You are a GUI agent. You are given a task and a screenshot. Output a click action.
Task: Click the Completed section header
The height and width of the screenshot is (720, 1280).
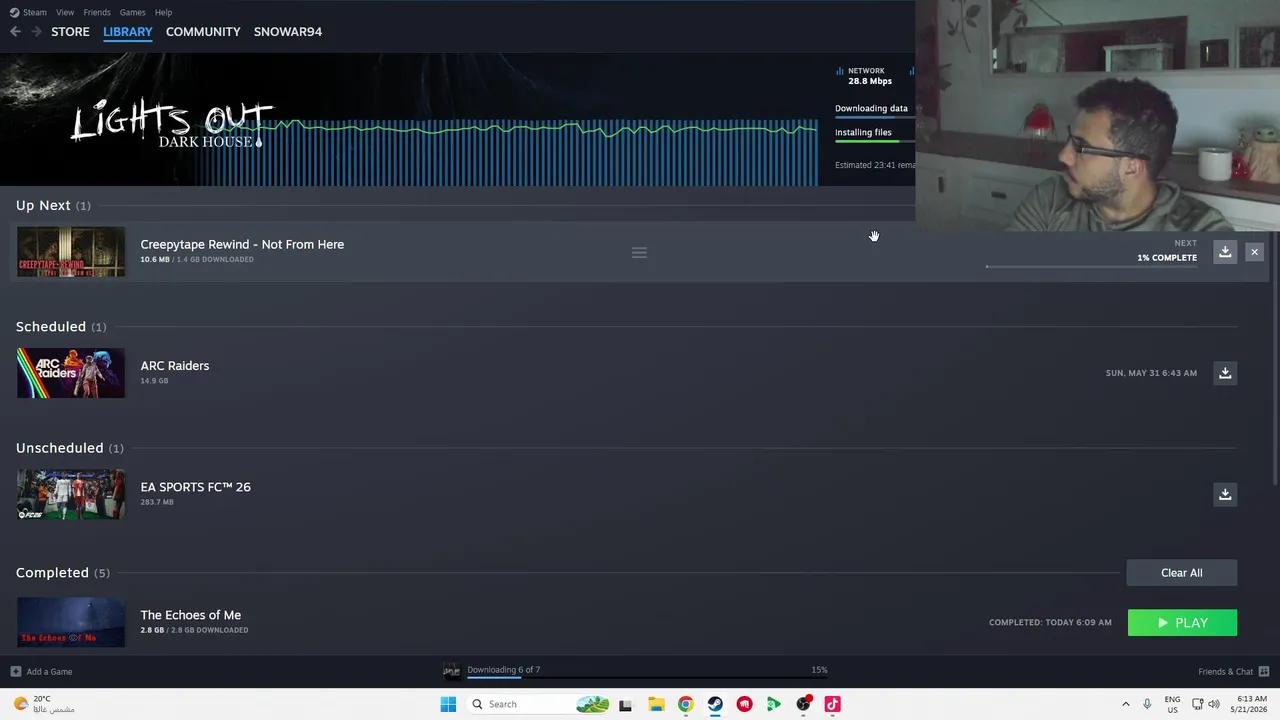click(x=63, y=573)
